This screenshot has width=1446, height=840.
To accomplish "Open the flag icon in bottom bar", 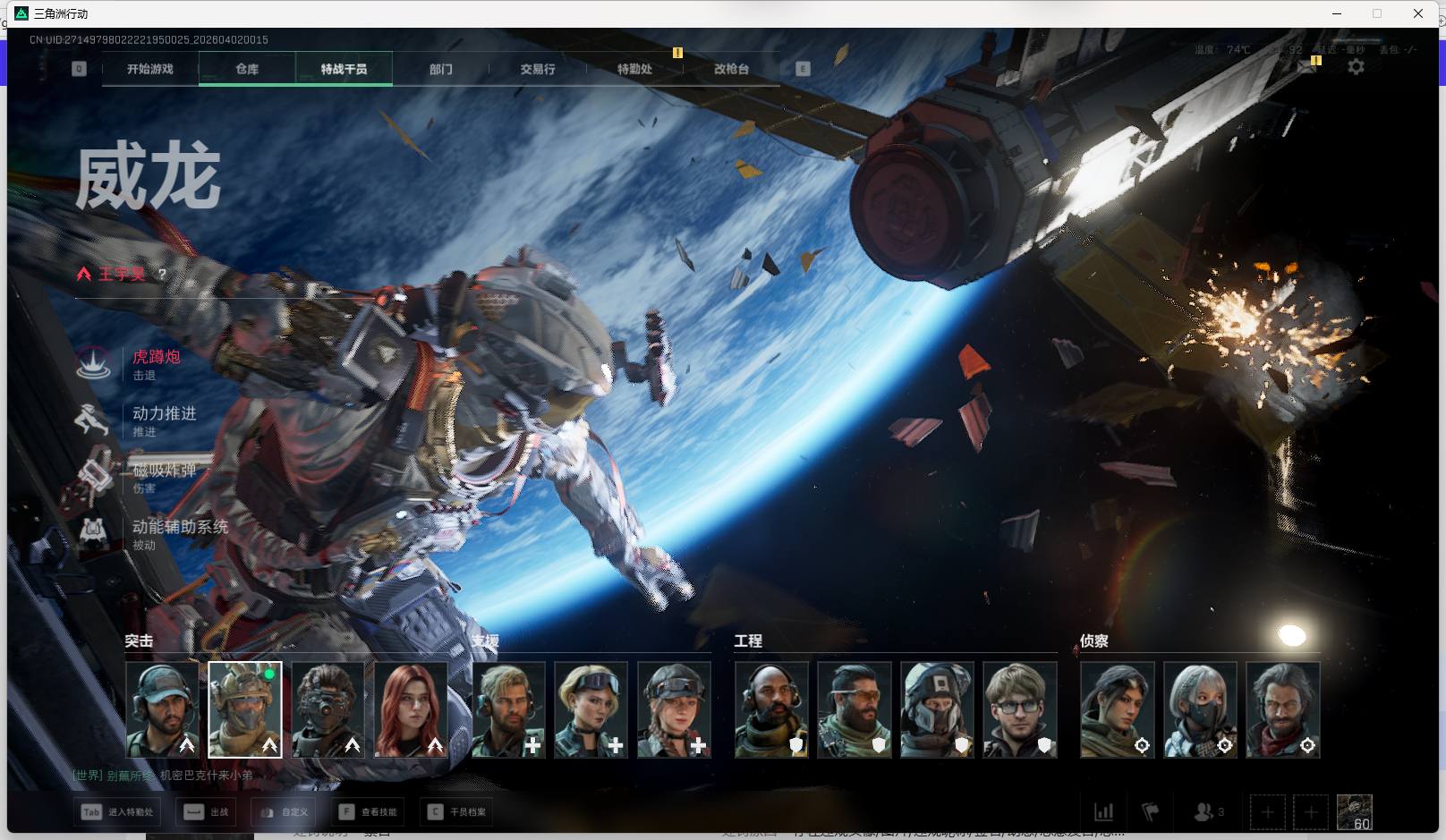I will [x=1151, y=812].
